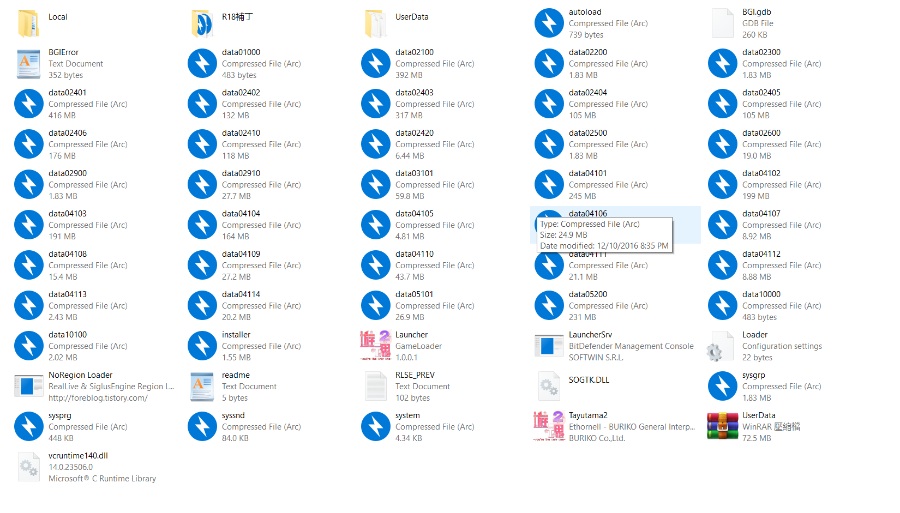Click the data03101 archive icon
Screen dimensions: 900x513
click(375, 184)
